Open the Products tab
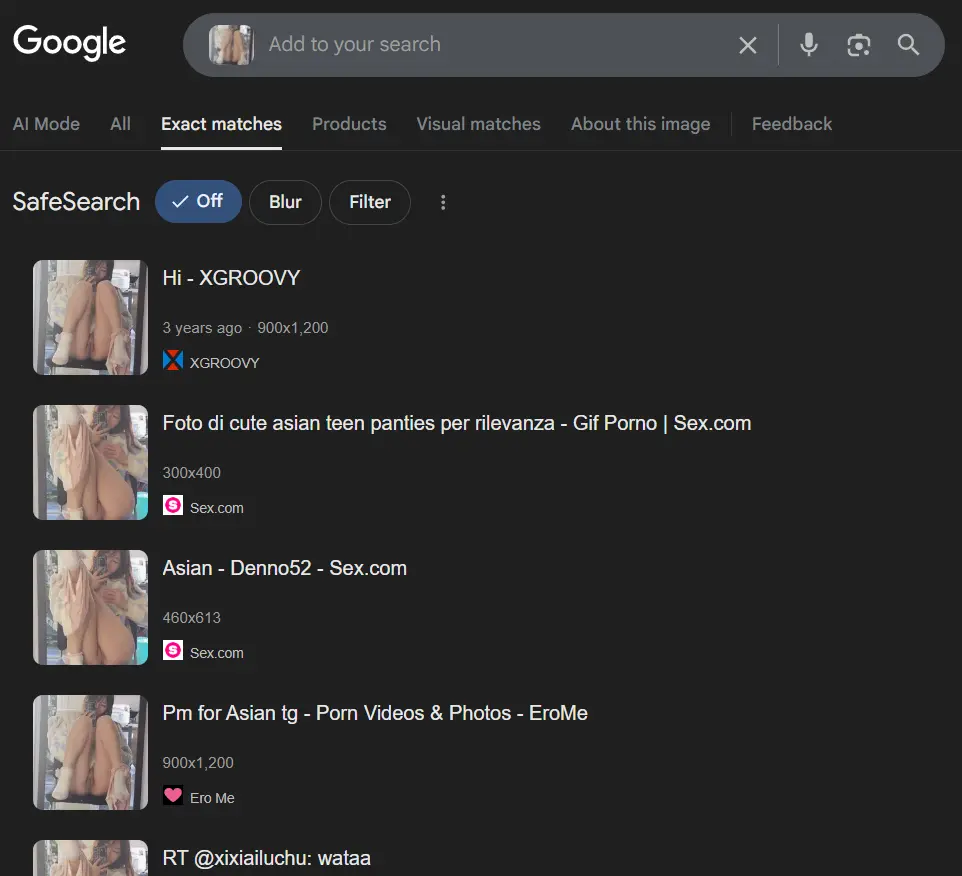Viewport: 962px width, 876px height. 349,124
